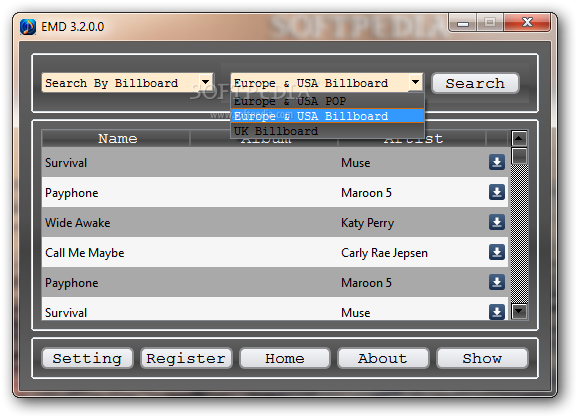578x418 pixels.
Task: Click the Show button
Action: (482, 358)
